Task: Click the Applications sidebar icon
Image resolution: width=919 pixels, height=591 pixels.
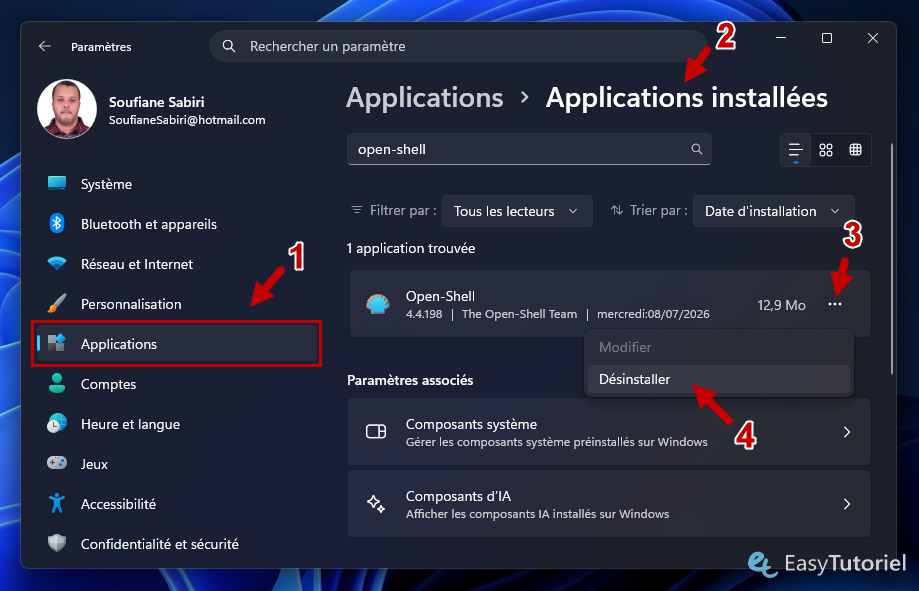Action: click(x=57, y=343)
